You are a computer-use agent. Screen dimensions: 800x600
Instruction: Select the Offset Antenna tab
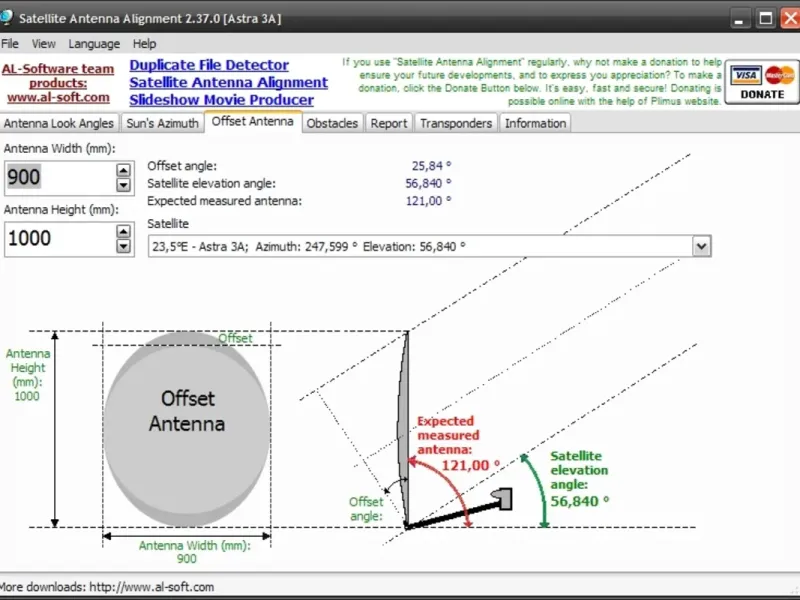pyautogui.click(x=253, y=121)
